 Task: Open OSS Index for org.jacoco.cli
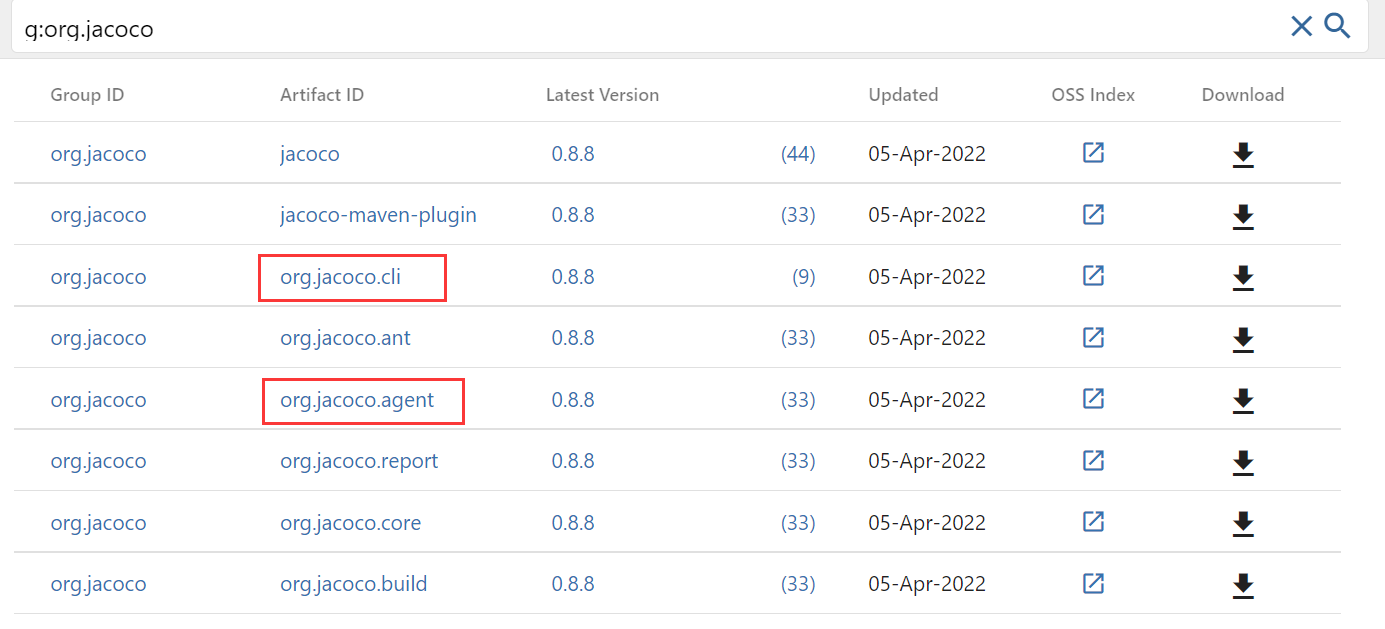[1093, 276]
